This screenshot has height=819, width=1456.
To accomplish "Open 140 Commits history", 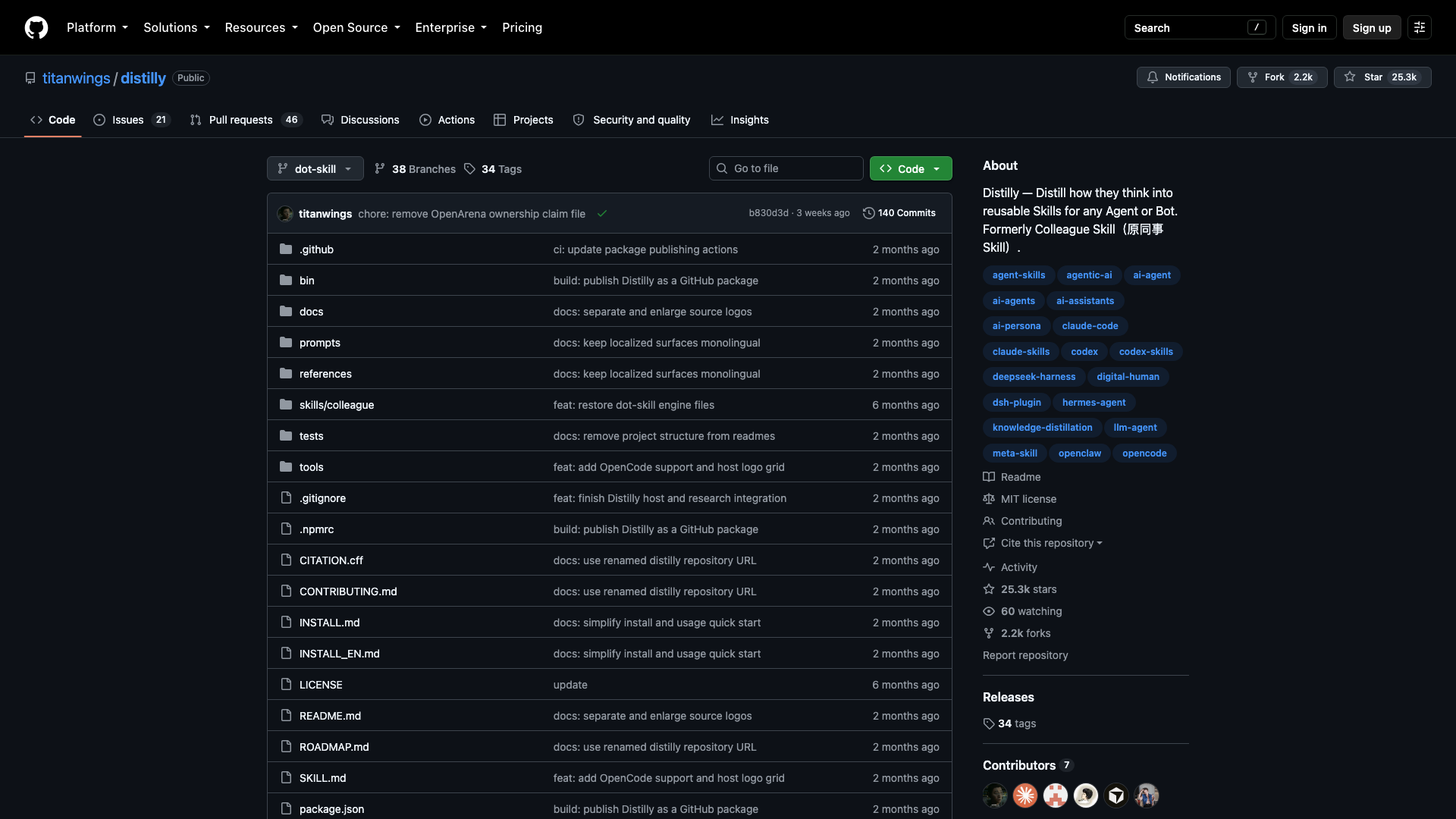I will pyautogui.click(x=899, y=213).
